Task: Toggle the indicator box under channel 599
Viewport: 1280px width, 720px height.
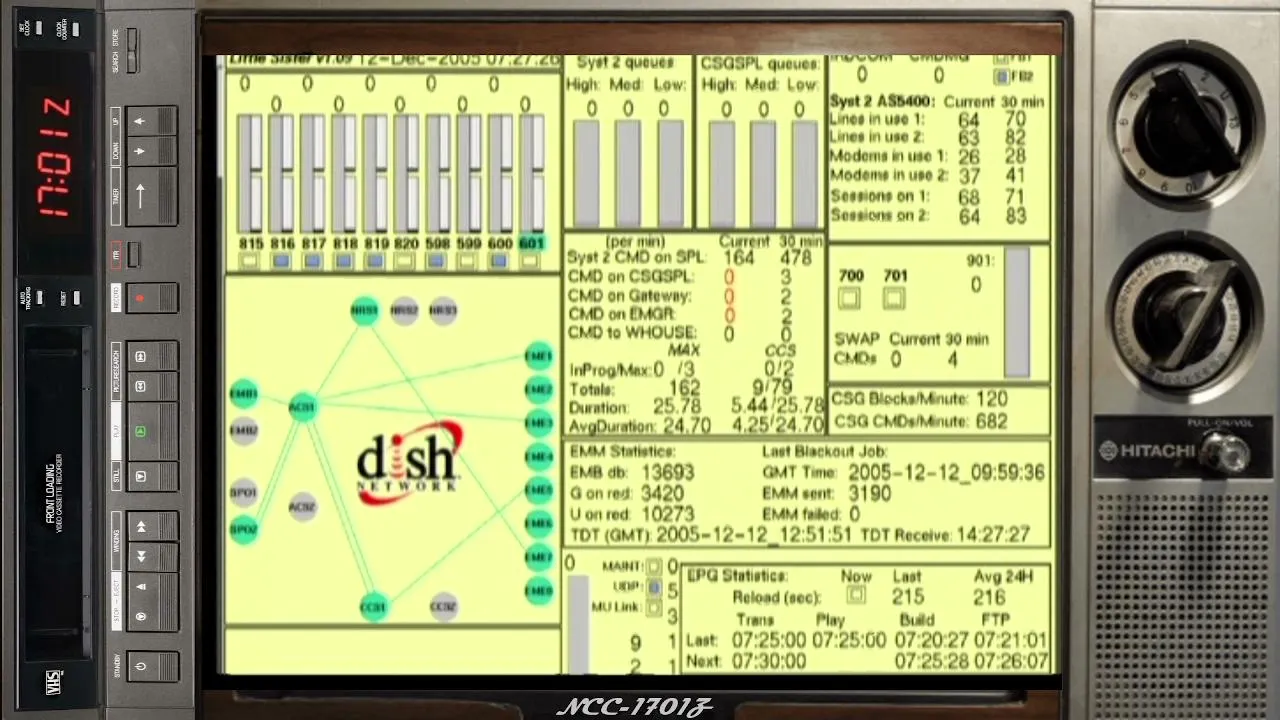Action: coord(467,261)
